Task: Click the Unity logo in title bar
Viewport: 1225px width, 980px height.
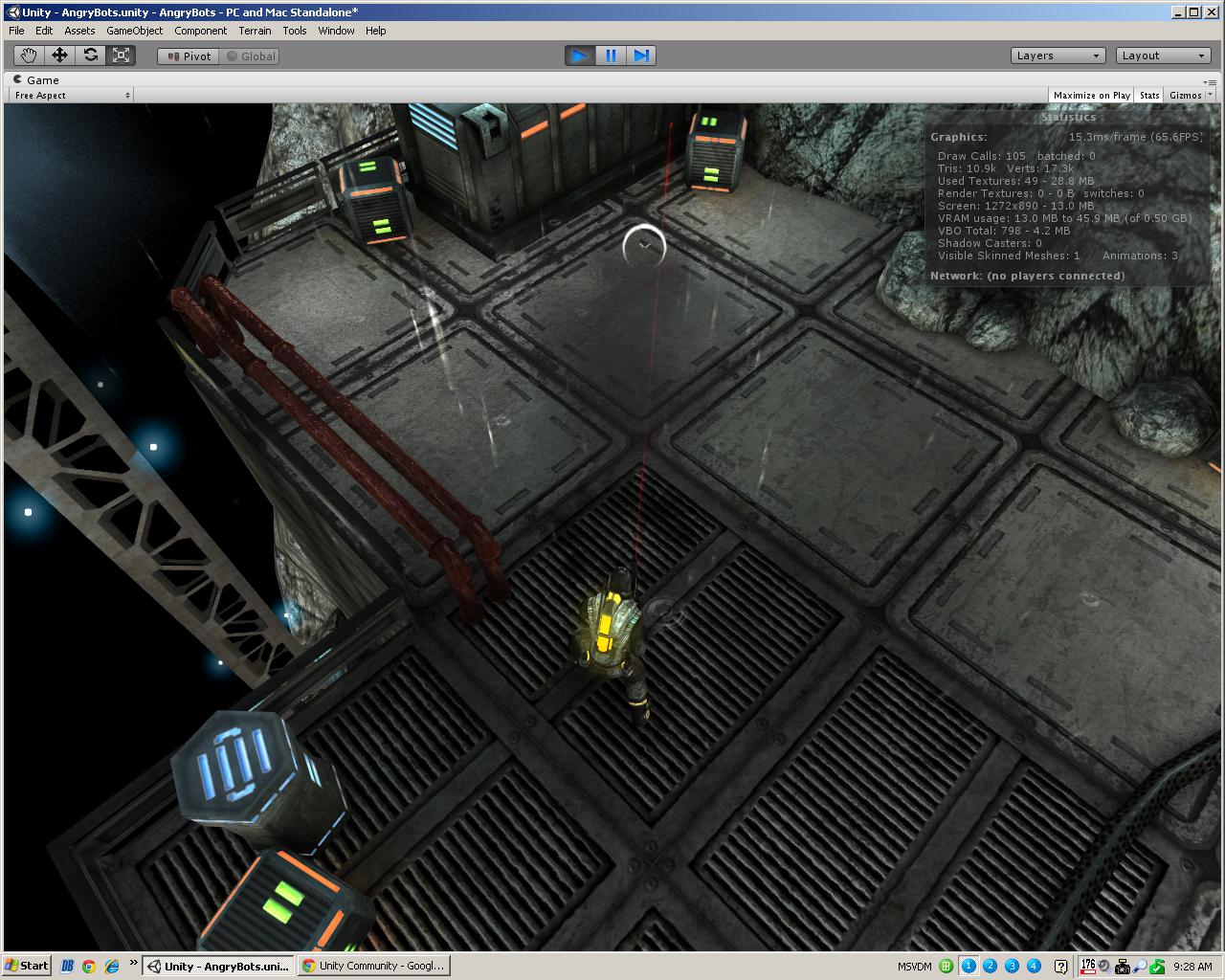Action: point(13,11)
